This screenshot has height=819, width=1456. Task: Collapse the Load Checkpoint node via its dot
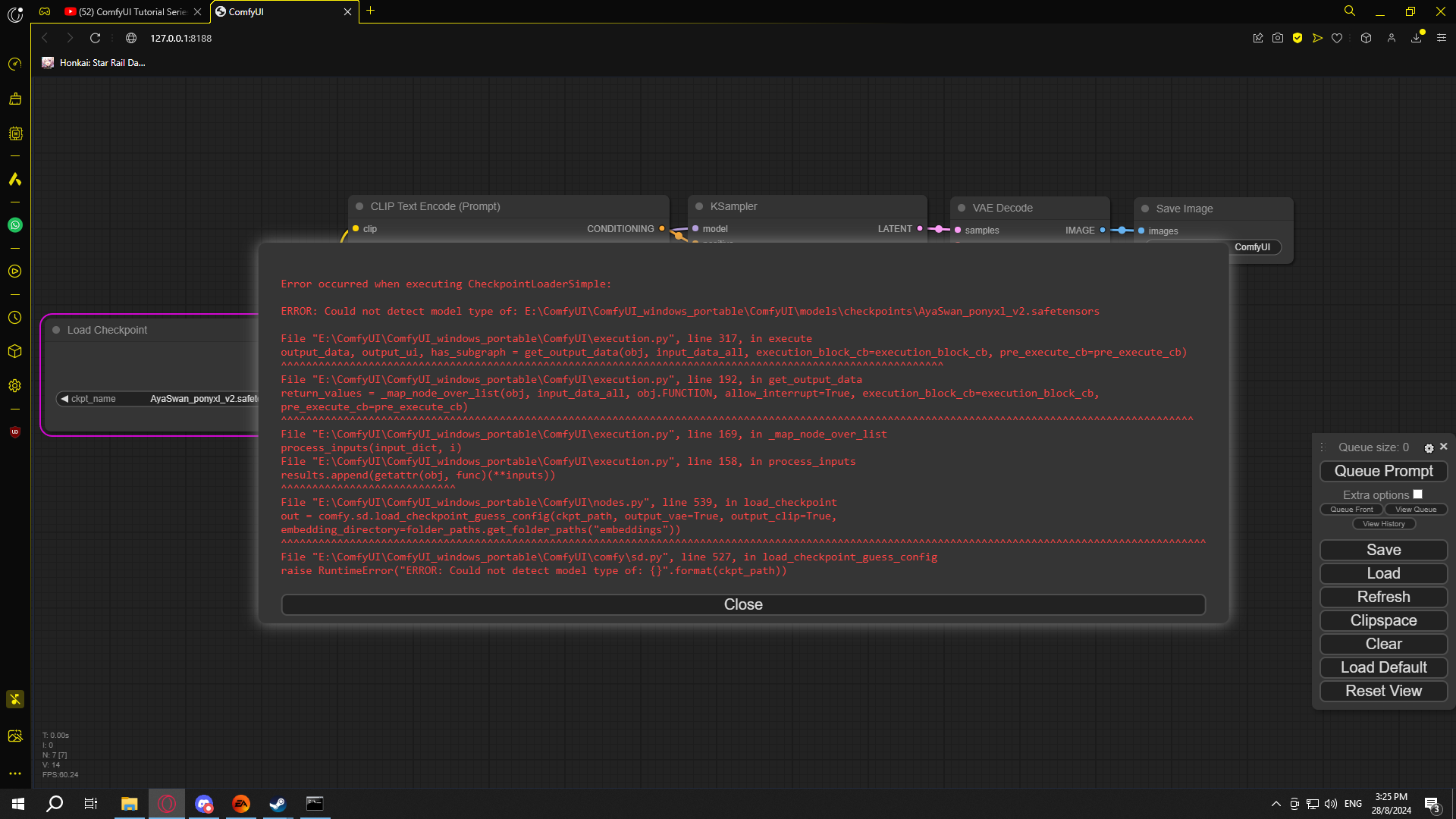[56, 330]
